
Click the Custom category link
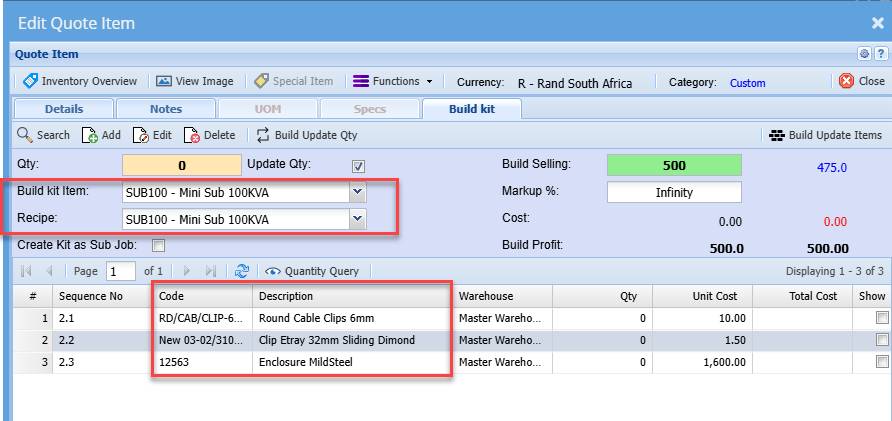pos(748,83)
